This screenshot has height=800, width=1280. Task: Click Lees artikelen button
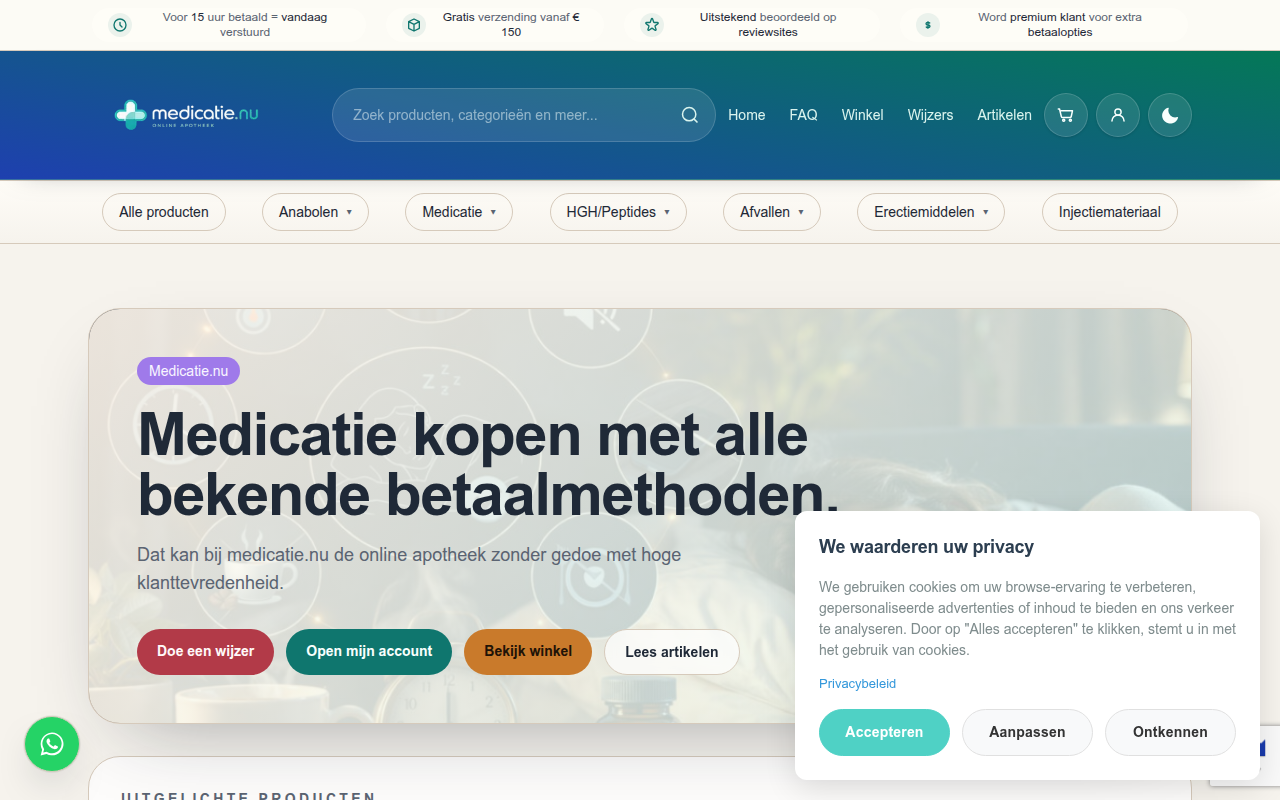click(x=672, y=652)
